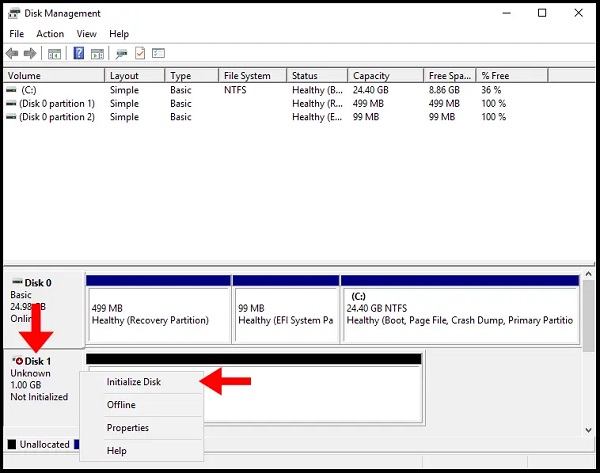Open the File menu
600x473 pixels.
[x=16, y=34]
